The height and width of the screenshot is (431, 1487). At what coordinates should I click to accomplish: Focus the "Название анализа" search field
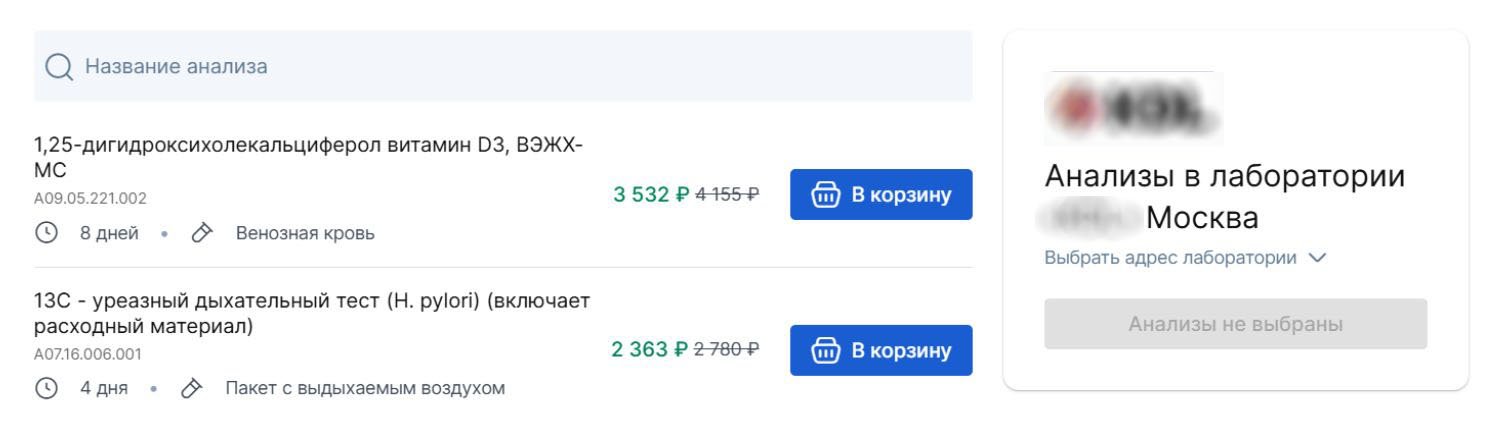point(500,67)
